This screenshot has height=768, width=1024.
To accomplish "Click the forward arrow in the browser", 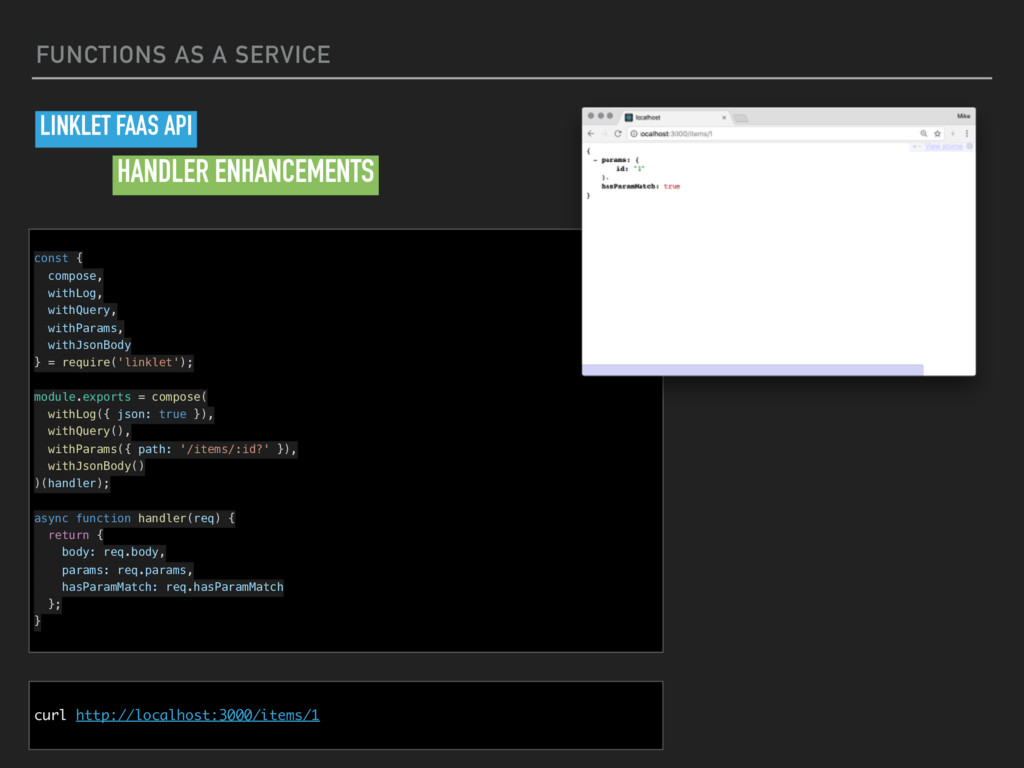I will [x=605, y=133].
